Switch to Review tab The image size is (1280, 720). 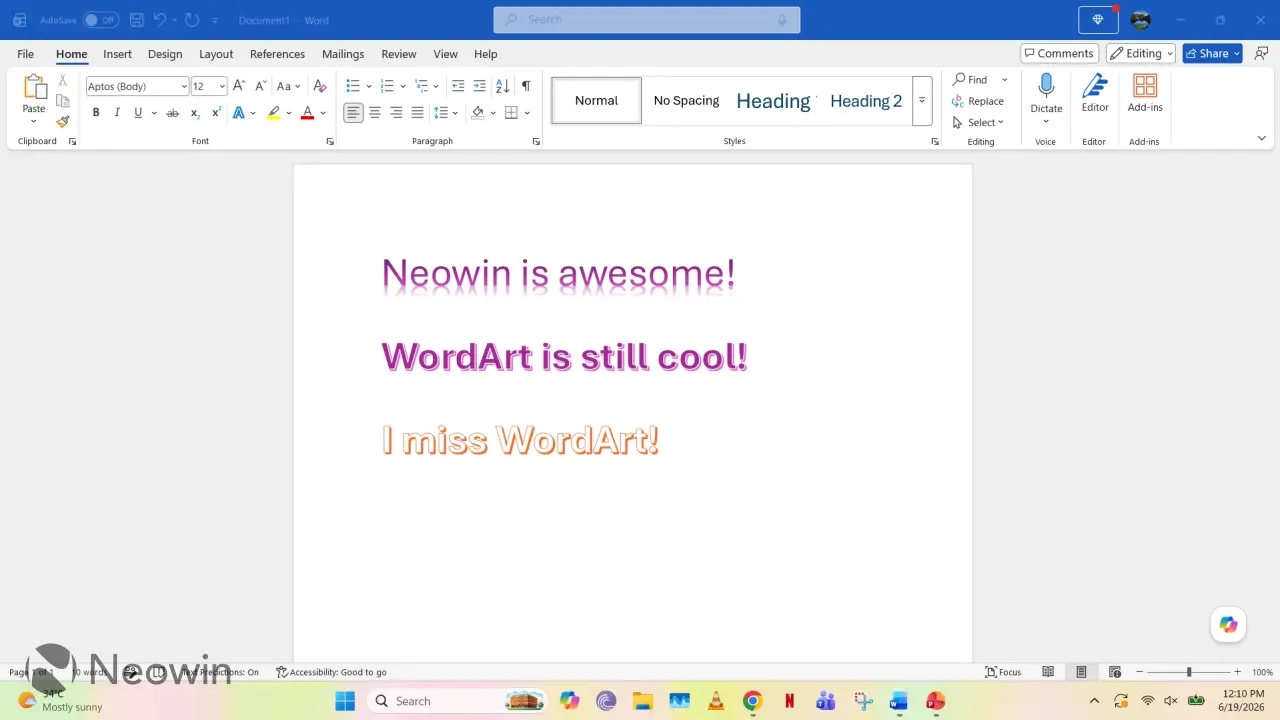[x=398, y=54]
